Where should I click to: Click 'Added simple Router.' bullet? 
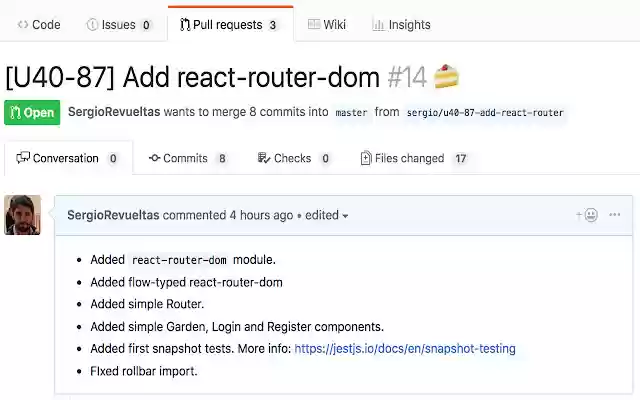coord(147,304)
